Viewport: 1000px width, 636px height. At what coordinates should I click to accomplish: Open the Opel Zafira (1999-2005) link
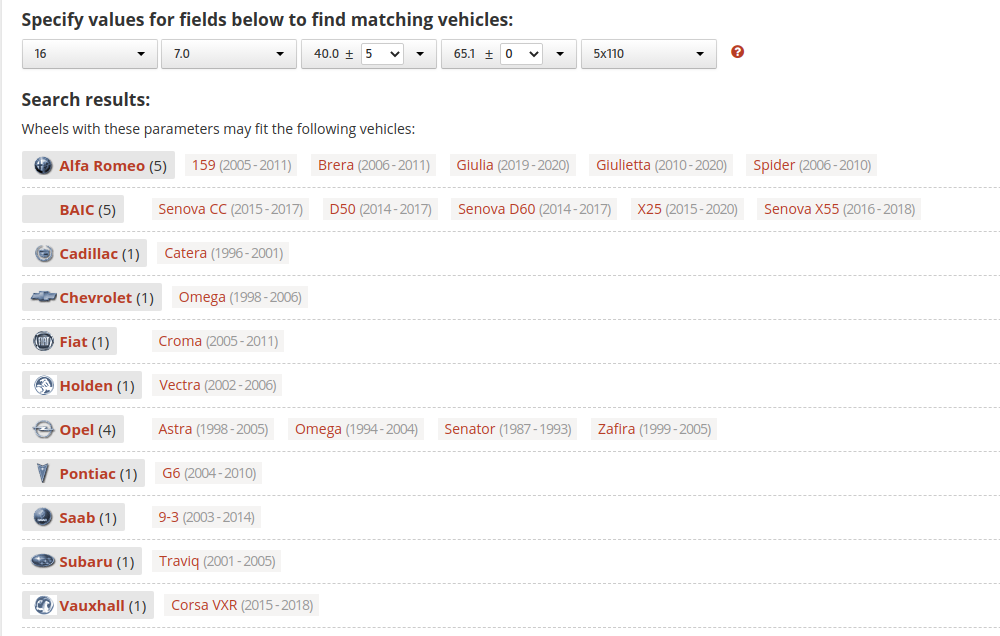click(654, 429)
